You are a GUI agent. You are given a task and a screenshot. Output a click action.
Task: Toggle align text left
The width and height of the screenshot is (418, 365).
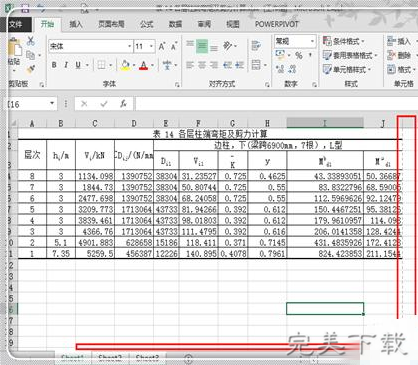pos(190,65)
